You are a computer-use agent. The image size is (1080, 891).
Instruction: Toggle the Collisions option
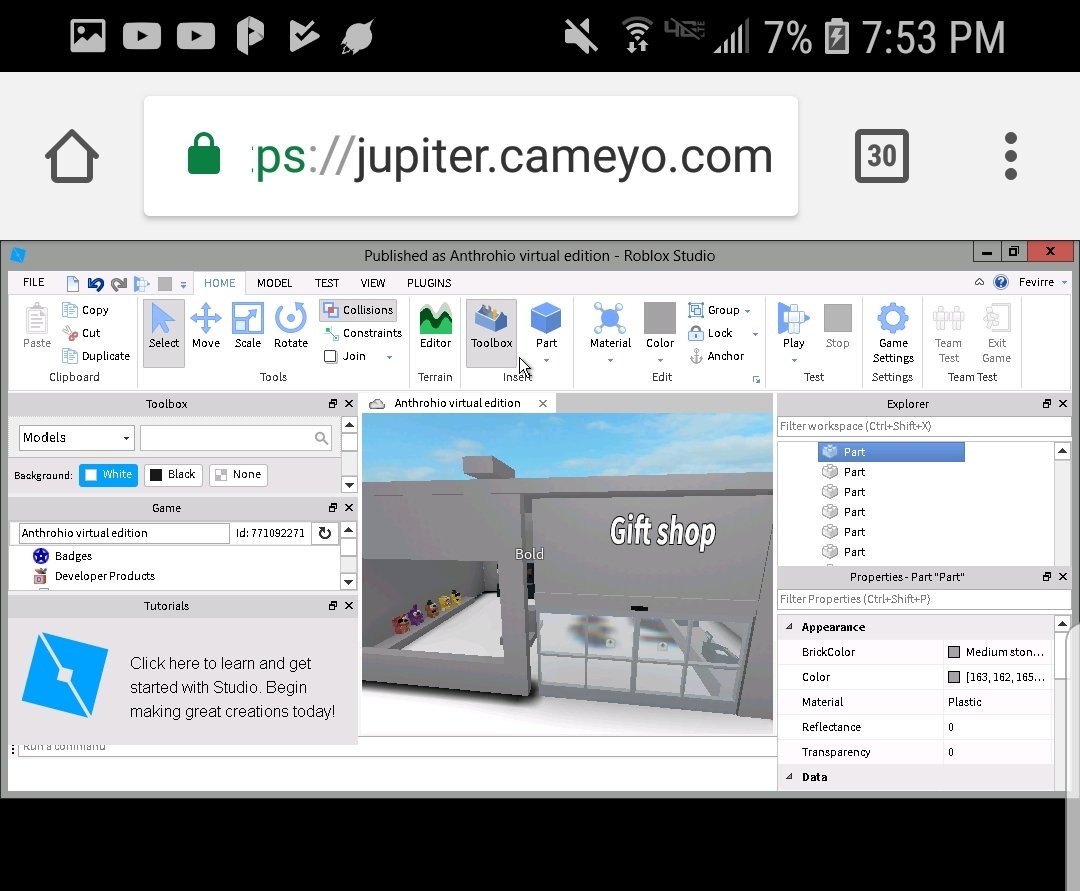click(358, 310)
